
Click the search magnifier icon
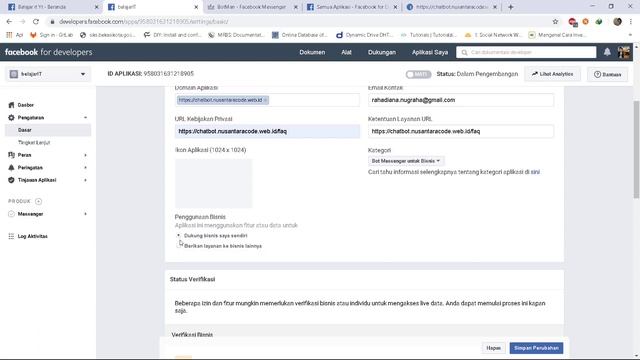pos(464,52)
